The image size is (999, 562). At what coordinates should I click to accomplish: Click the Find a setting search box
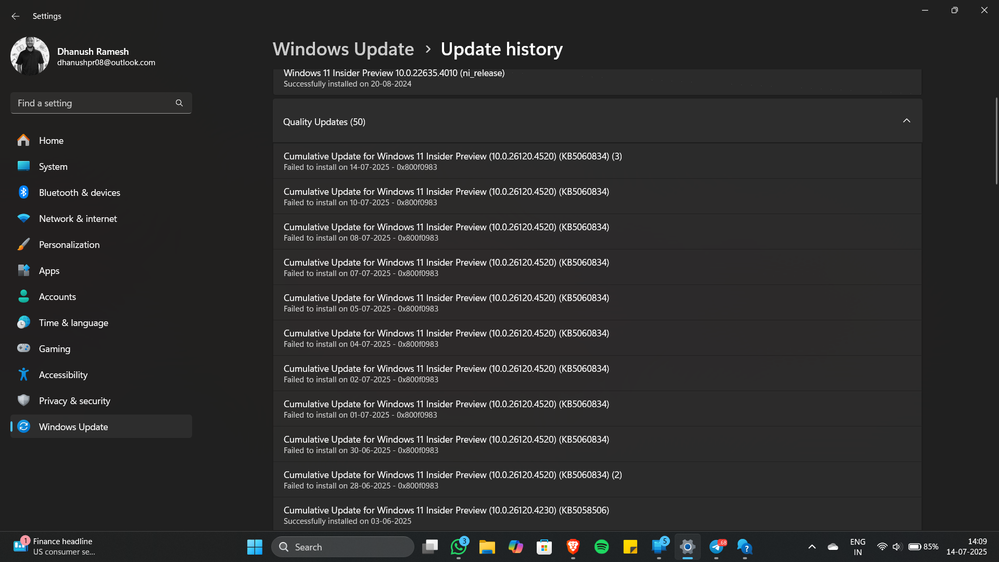(101, 103)
